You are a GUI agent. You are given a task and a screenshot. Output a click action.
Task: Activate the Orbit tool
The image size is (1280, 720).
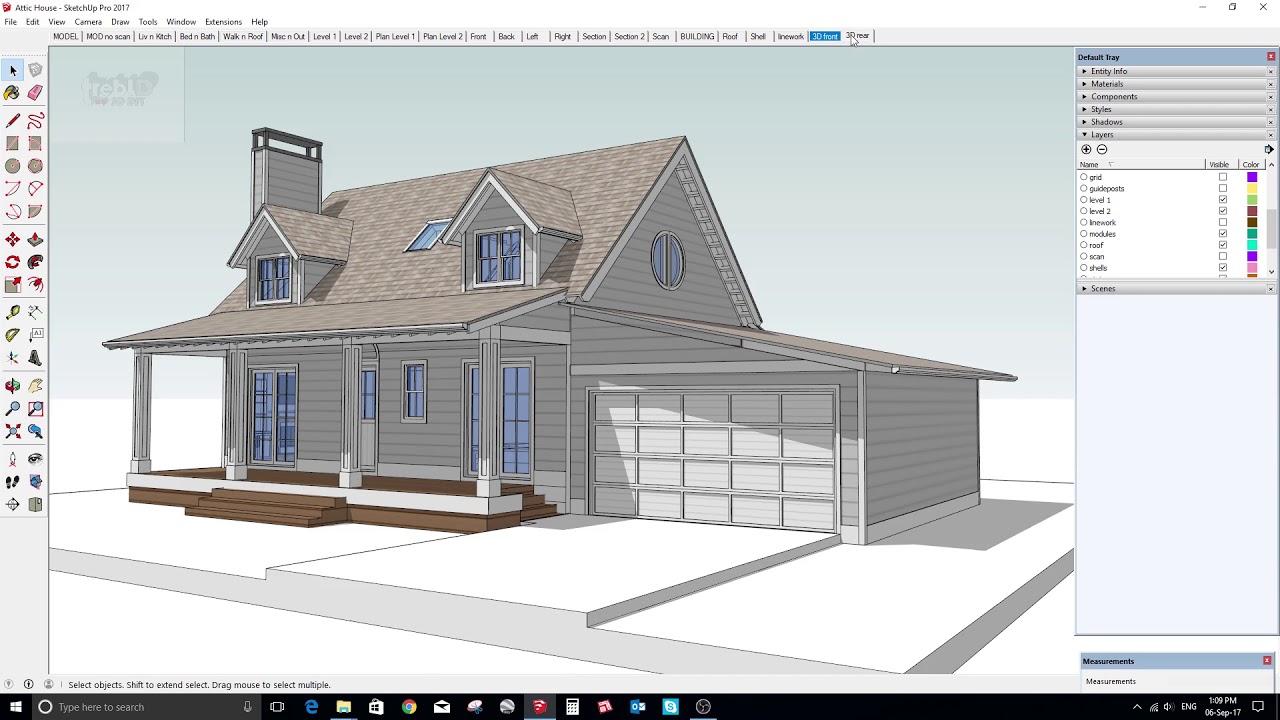13,385
